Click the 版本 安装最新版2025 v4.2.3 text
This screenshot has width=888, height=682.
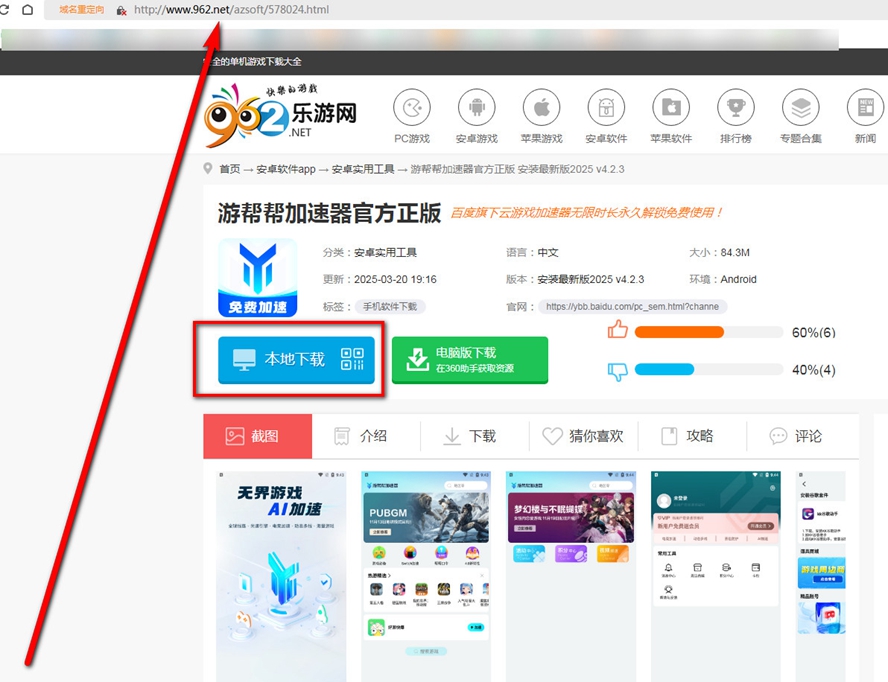tap(575, 279)
